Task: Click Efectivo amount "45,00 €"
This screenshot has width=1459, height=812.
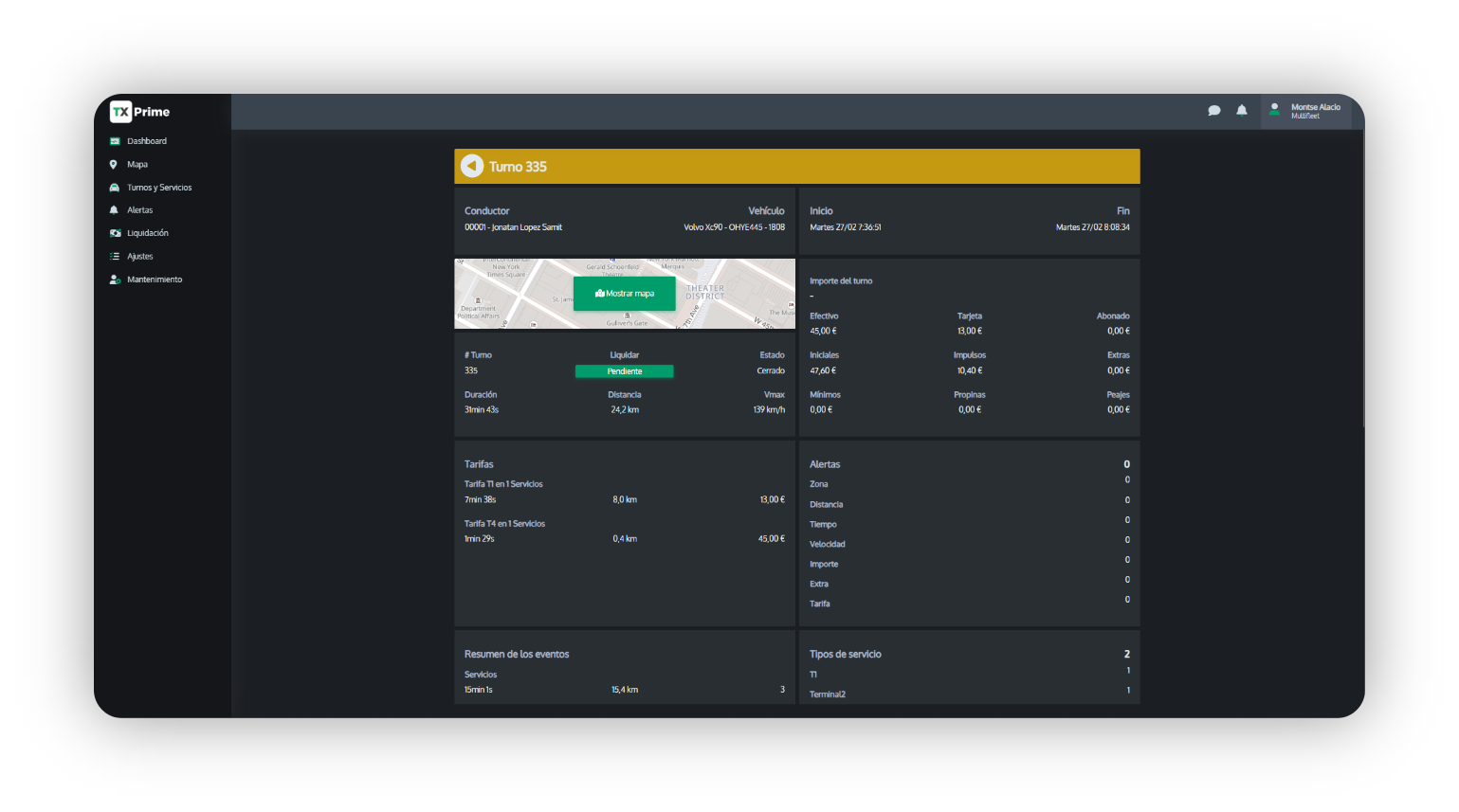Action: [x=823, y=332]
